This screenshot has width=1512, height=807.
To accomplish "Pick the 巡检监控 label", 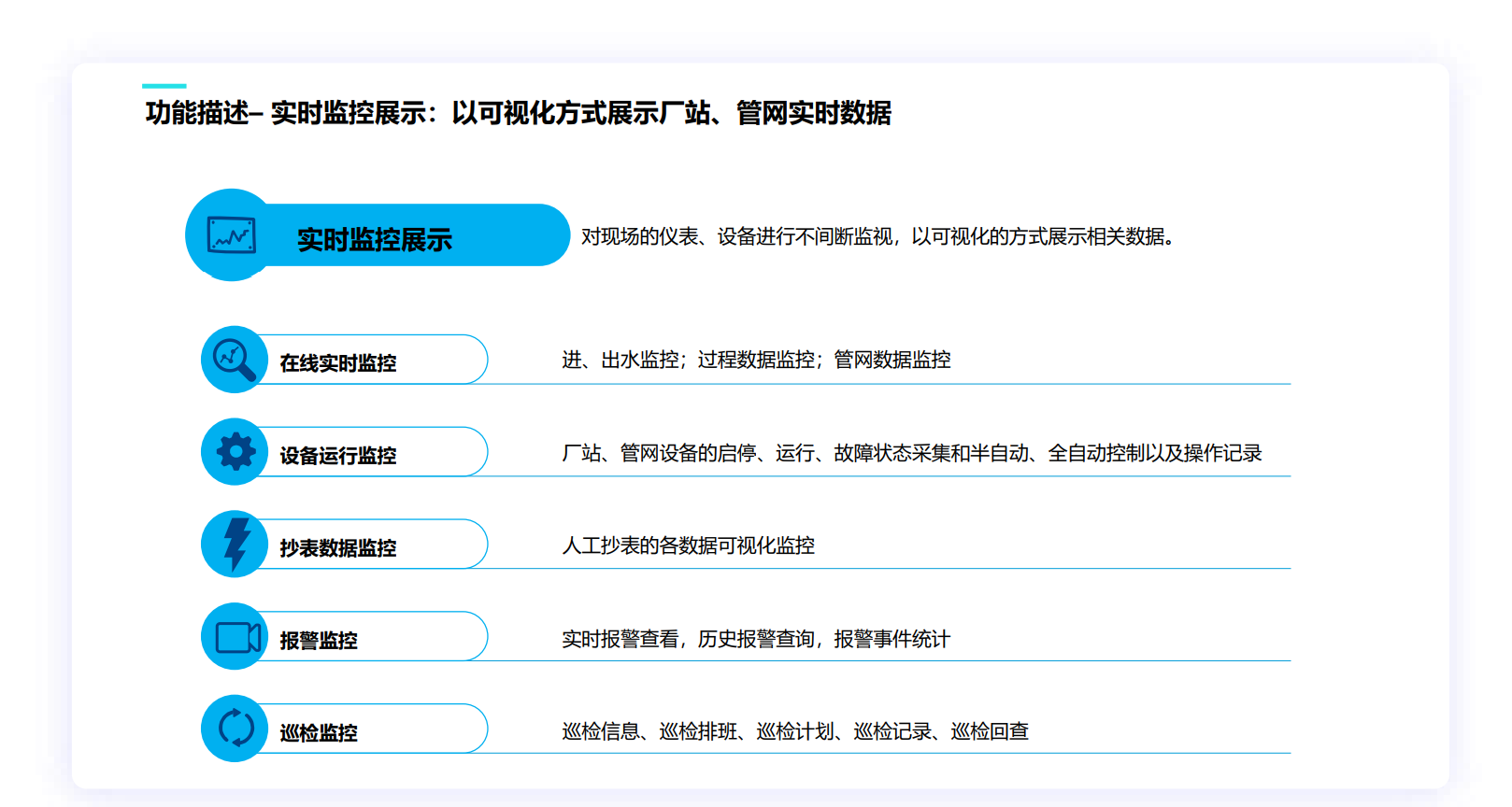I will click(319, 733).
